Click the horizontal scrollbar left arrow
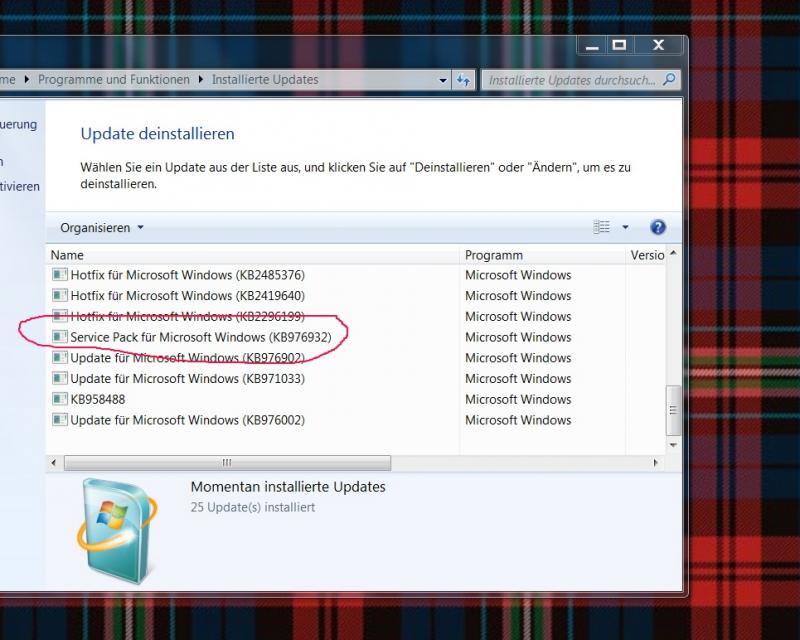Image resolution: width=800 pixels, height=640 pixels. [54, 463]
